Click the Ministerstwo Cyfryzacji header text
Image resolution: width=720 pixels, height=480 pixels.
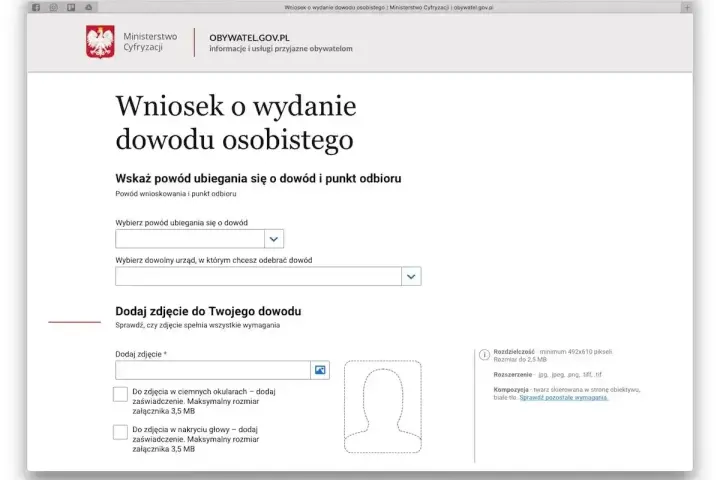[x=150, y=41]
